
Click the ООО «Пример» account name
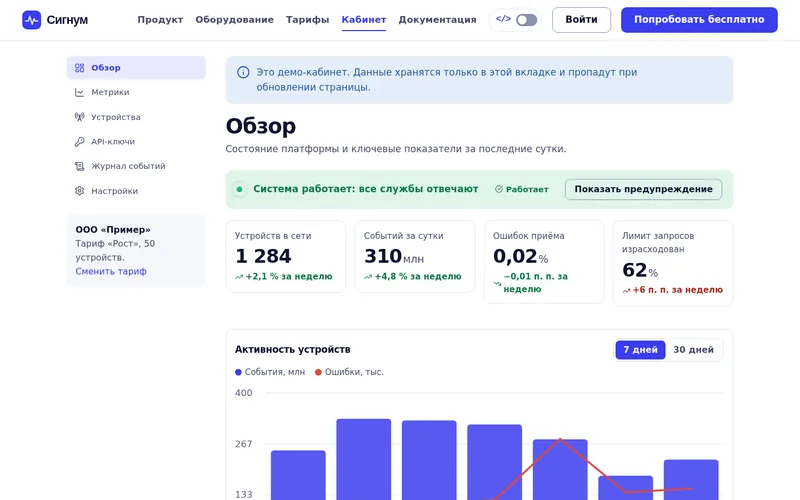pyautogui.click(x=113, y=230)
